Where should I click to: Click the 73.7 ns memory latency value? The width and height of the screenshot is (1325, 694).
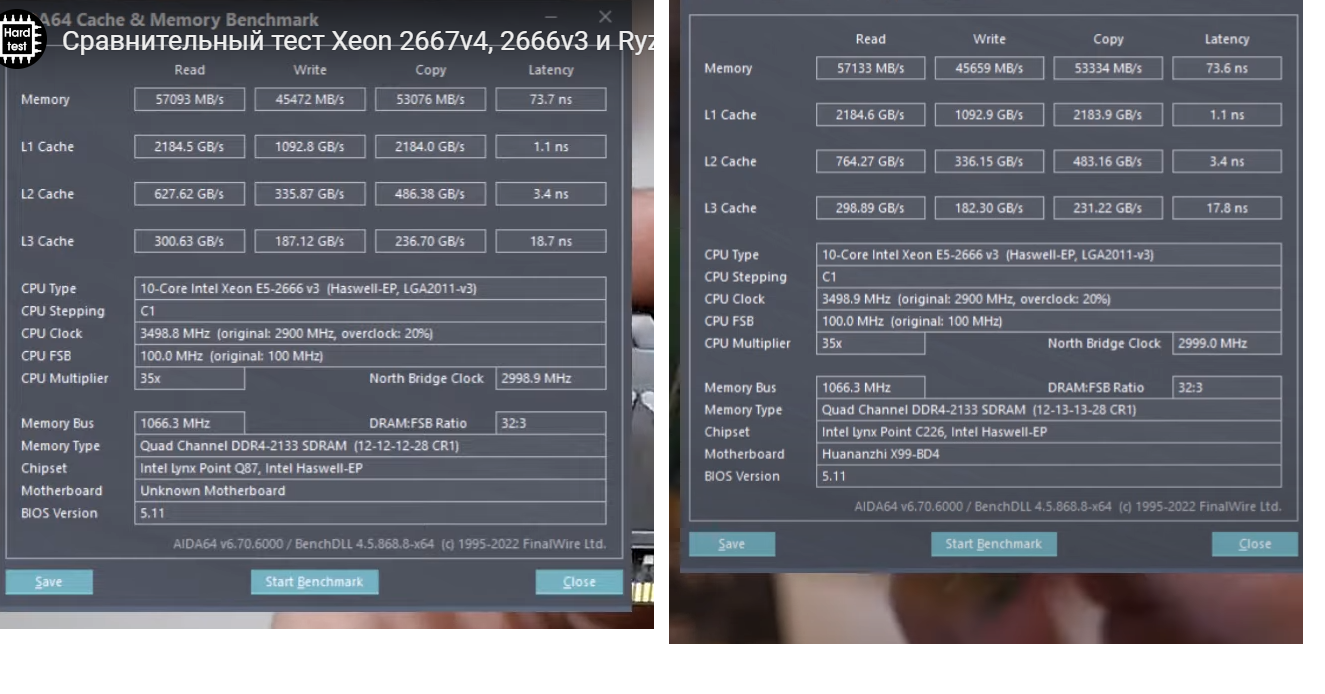(551, 99)
